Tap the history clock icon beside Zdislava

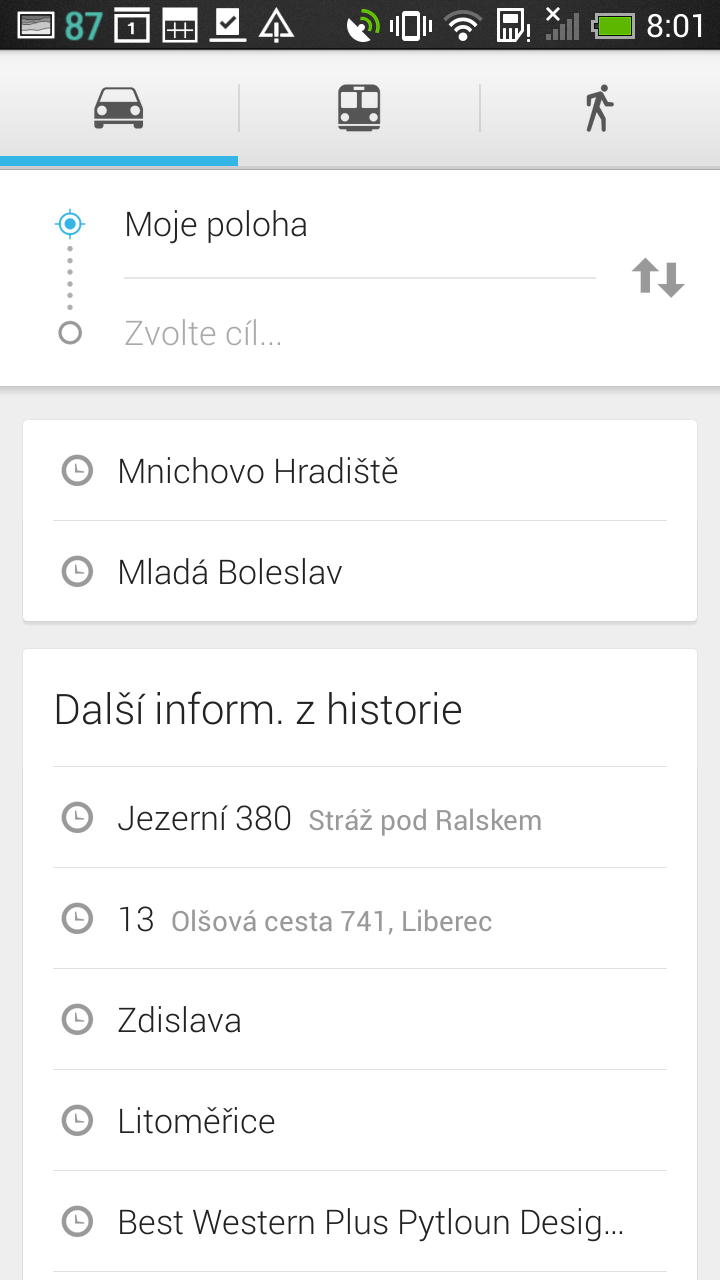coord(77,1019)
